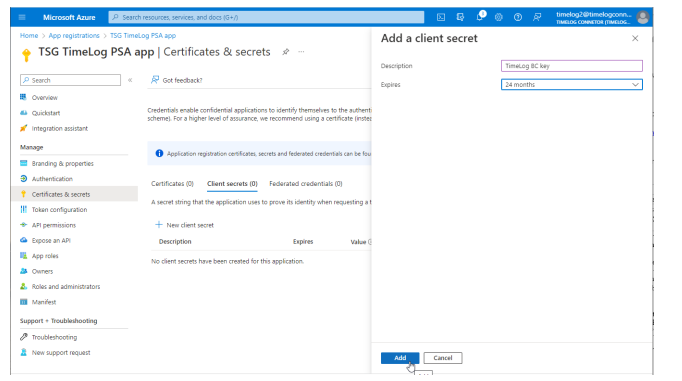Click the Support + Troubleshooting heading
The height and width of the screenshot is (381, 682).
(x=58, y=321)
